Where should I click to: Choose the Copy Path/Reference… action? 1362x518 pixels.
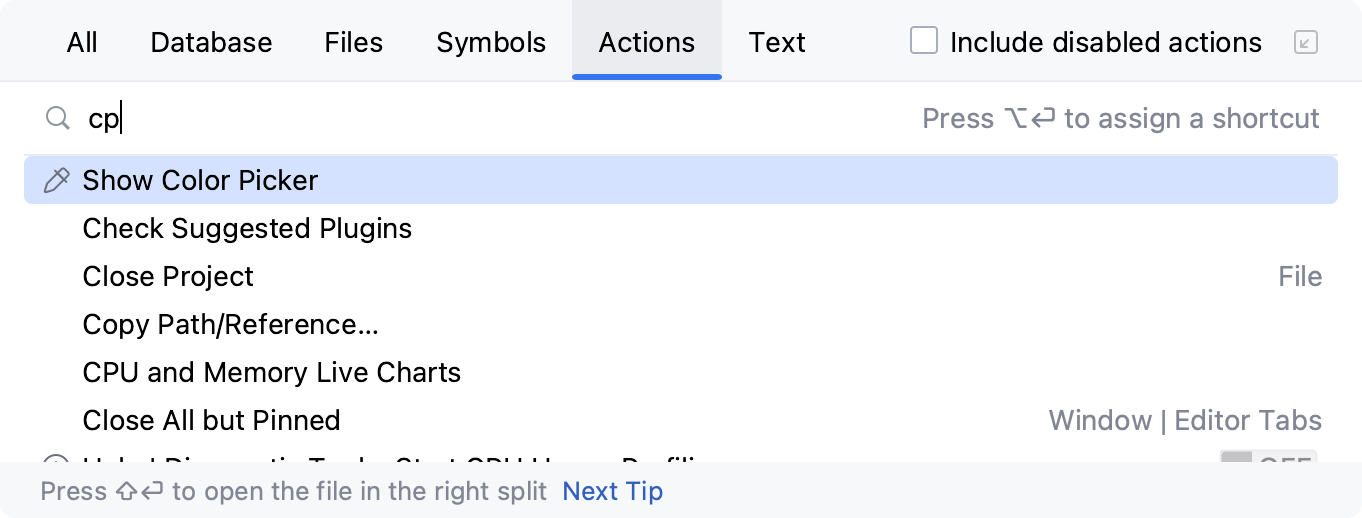(230, 325)
